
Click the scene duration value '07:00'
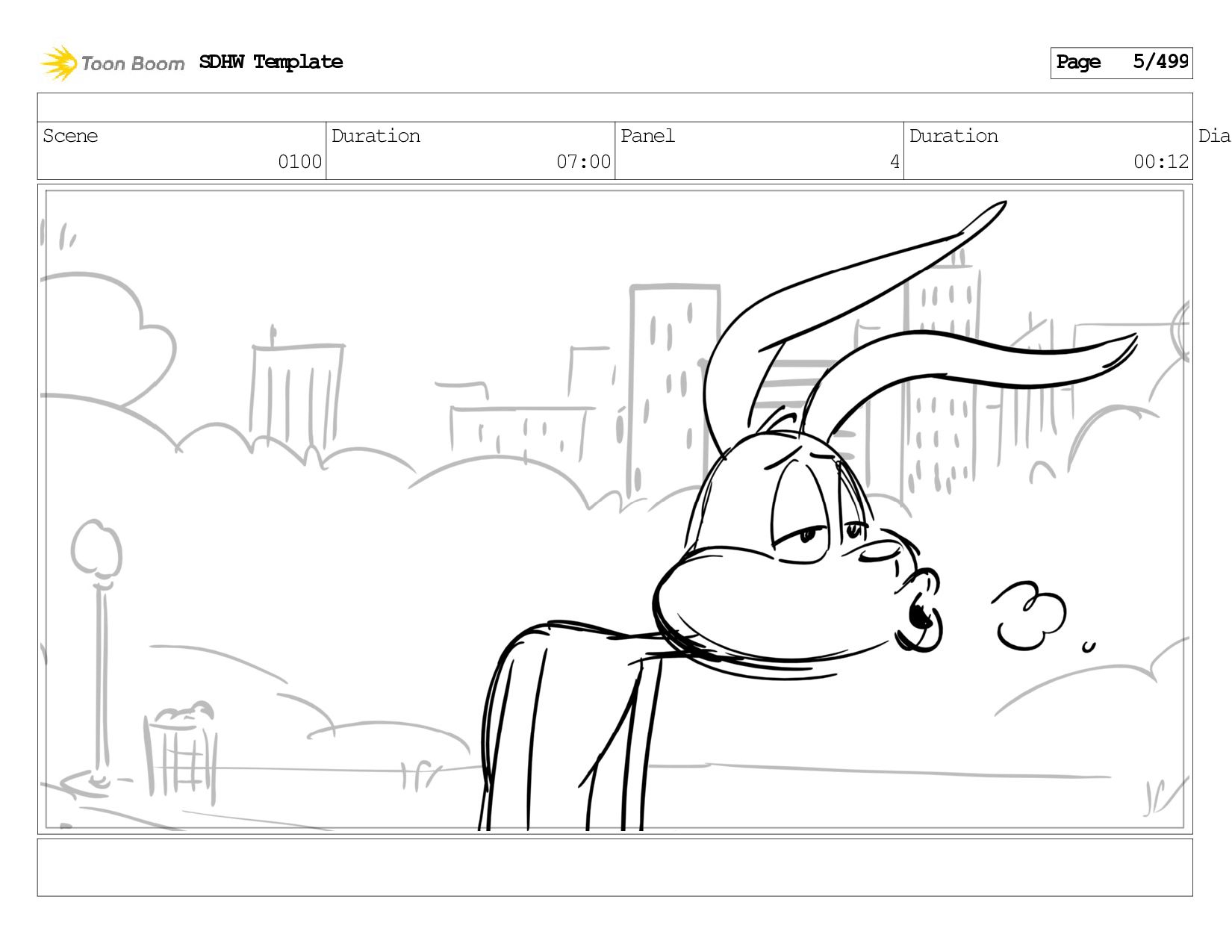(x=583, y=162)
